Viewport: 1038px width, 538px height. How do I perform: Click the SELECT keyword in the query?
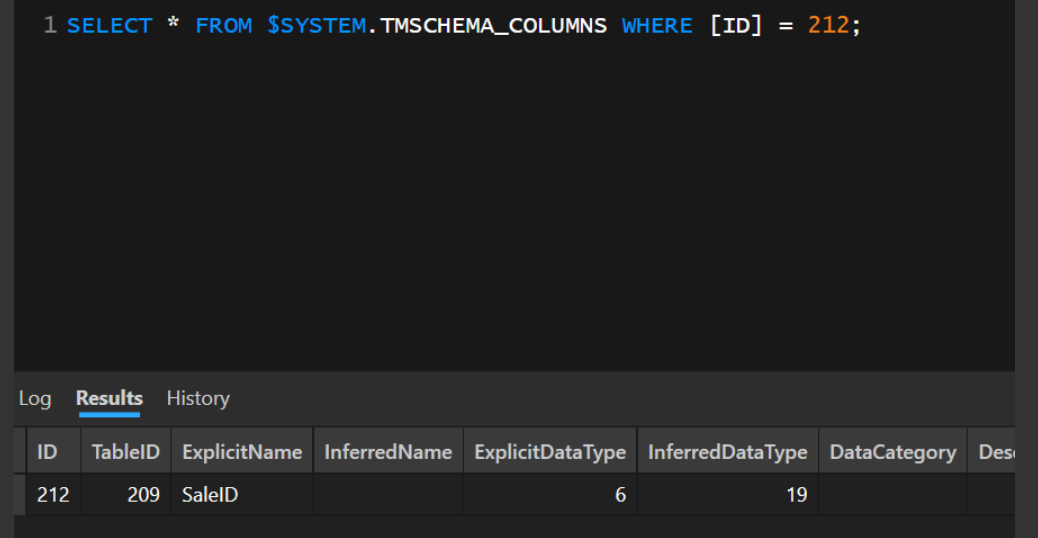click(109, 26)
